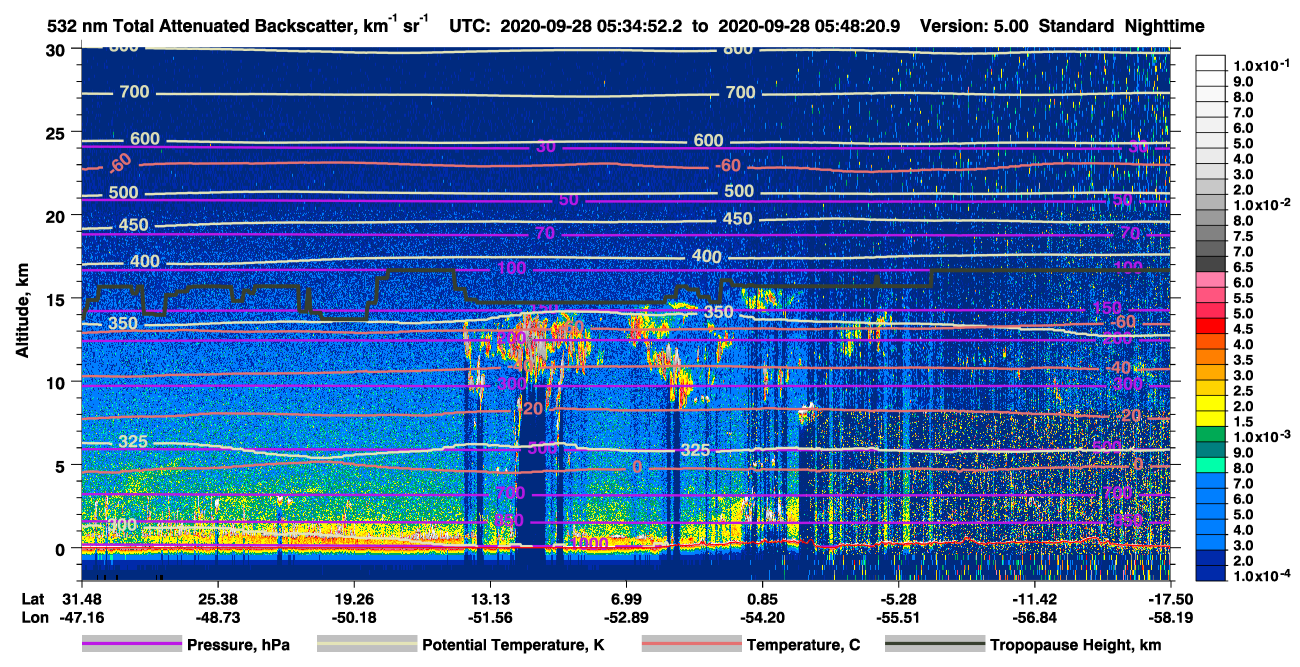The height and width of the screenshot is (667, 1300).
Task: Click the 'Temperature, C' legend label
Action: [x=803, y=645]
